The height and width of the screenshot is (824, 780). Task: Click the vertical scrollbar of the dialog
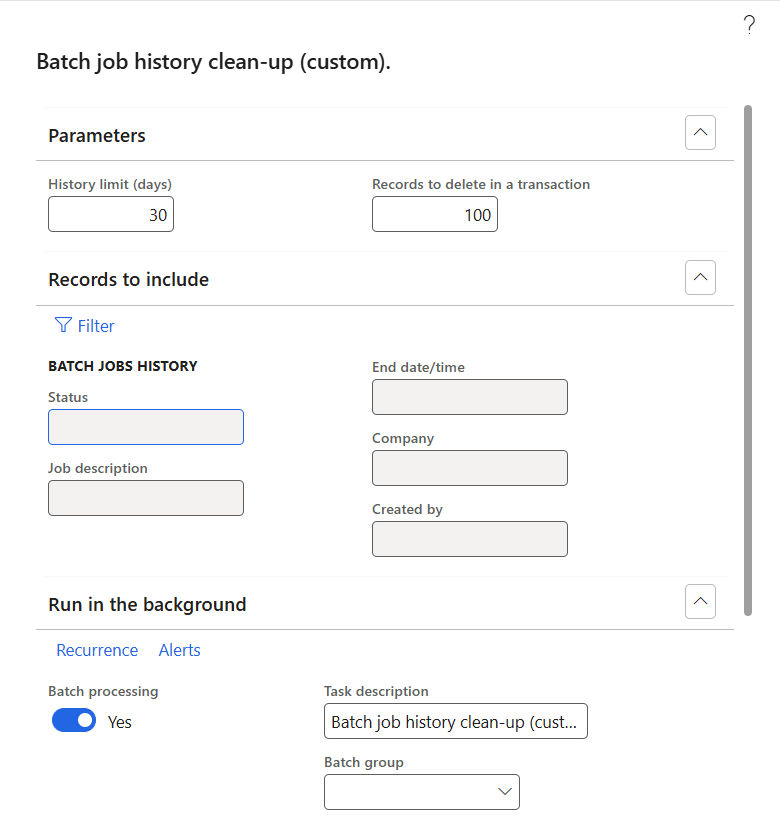[x=748, y=360]
